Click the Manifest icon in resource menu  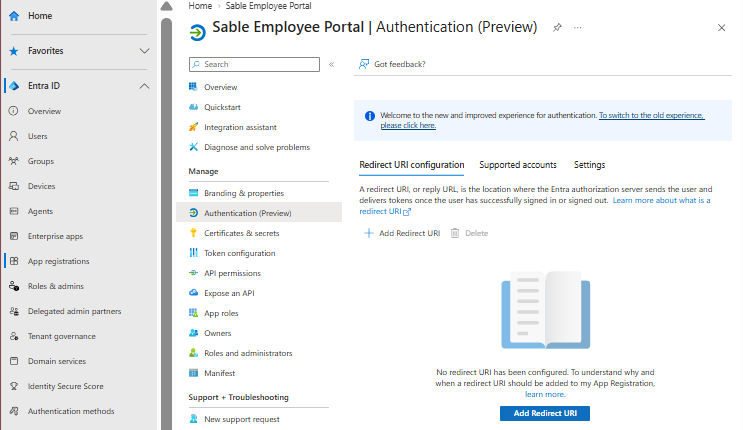point(193,373)
